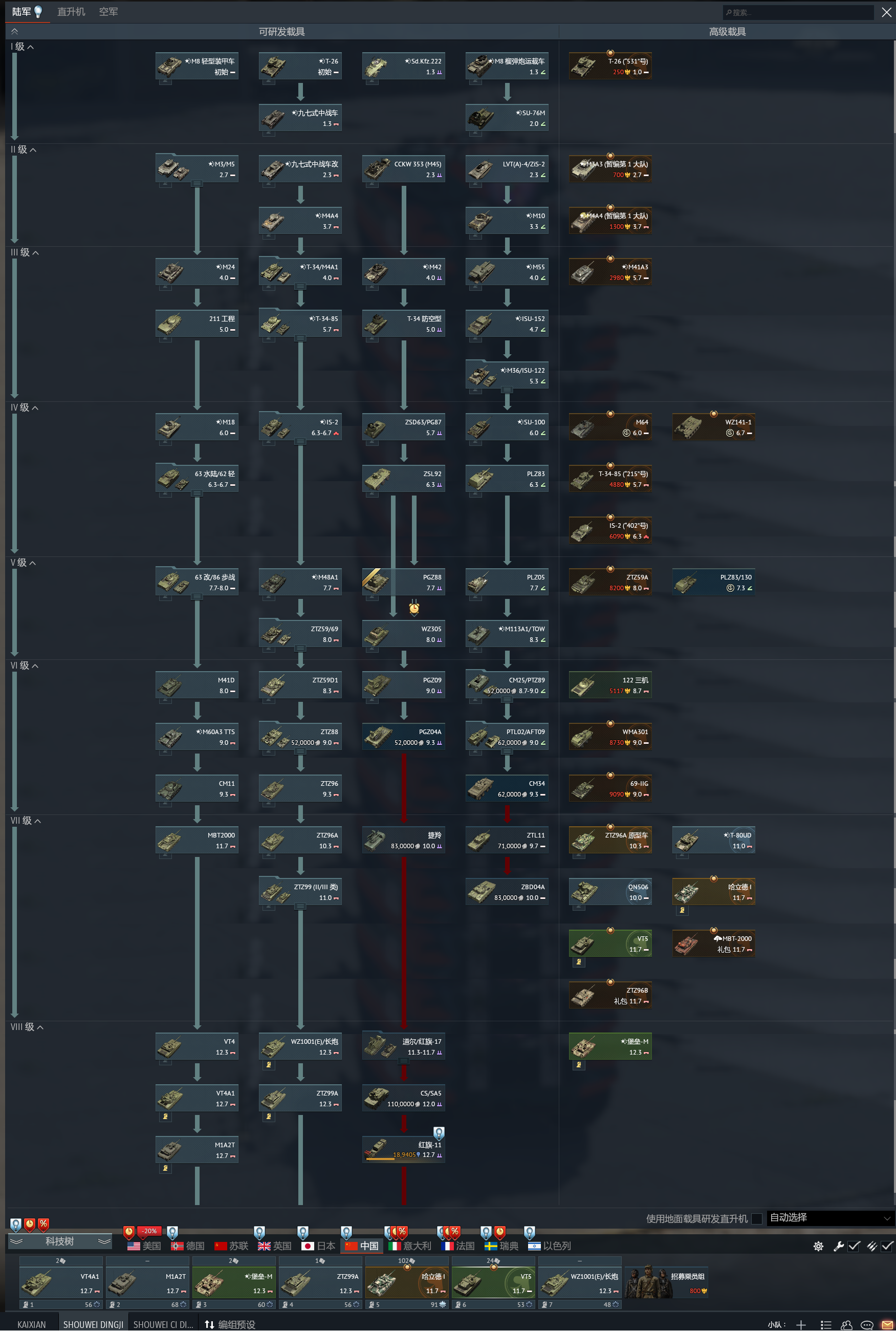This screenshot has height=1331, width=896.
Task: Toggle 使用地面载具研发直升机 checkbox
Action: 757,1218
